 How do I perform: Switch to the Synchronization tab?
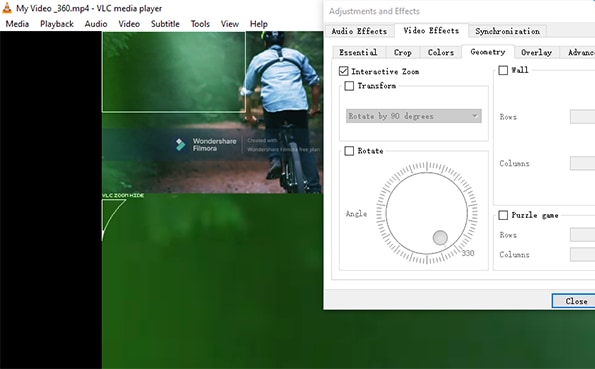507,31
